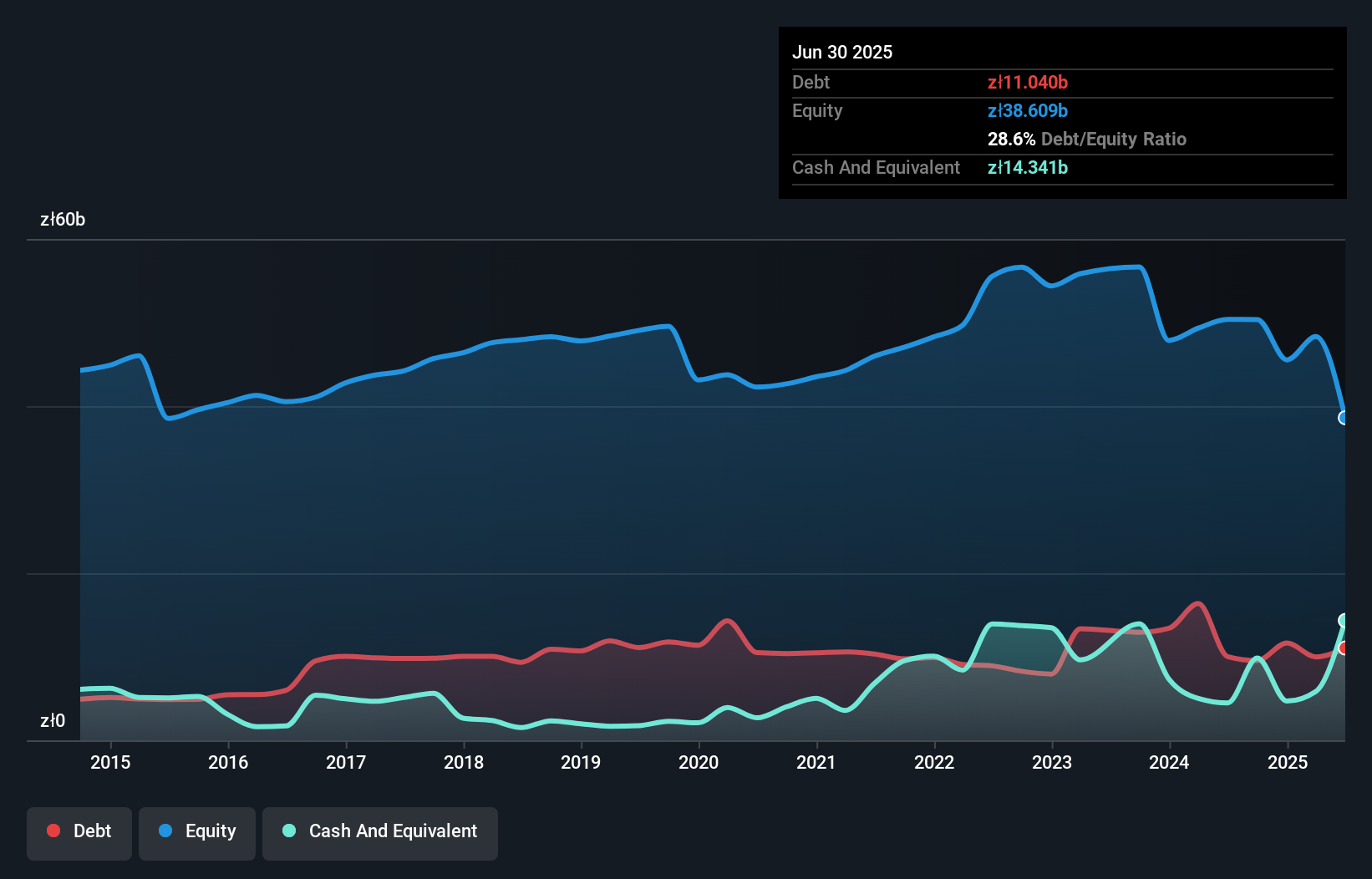Toggle the Cash And Equivalent series off

(379, 831)
